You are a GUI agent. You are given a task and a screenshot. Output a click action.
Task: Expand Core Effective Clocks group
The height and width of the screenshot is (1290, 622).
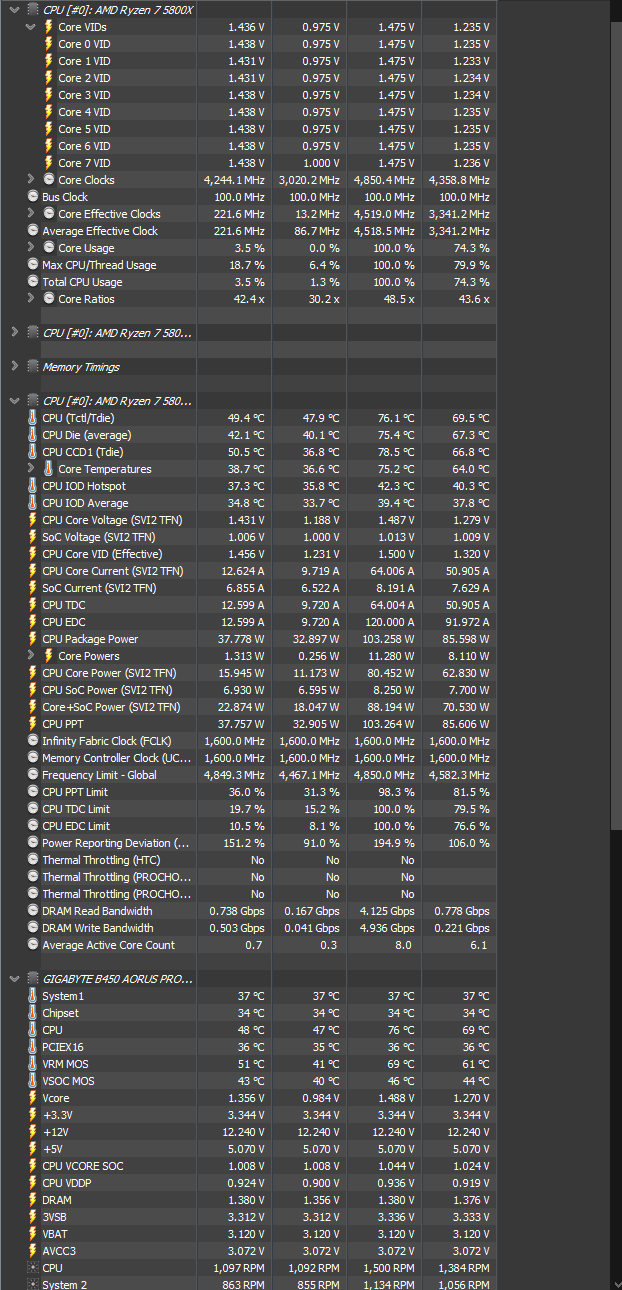[x=30, y=214]
